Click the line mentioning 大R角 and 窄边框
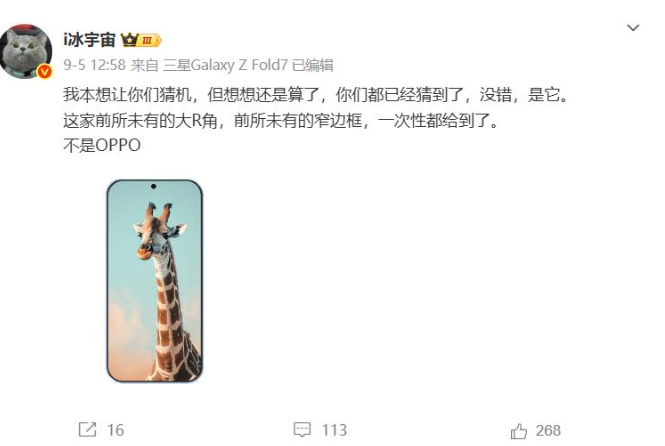The image size is (665, 446). (x=281, y=121)
